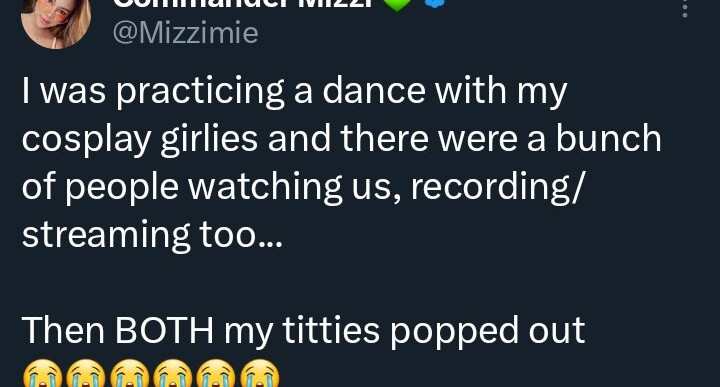720x387 pixels.
Task: Click the green heart emoji beside the name
Action: [x=397, y=5]
